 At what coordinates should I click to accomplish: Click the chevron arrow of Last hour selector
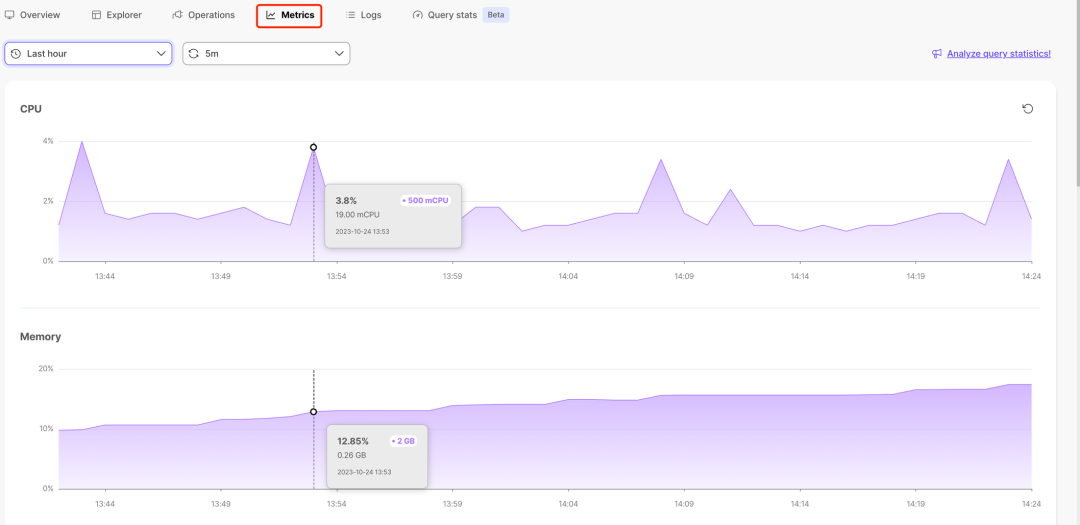162,53
